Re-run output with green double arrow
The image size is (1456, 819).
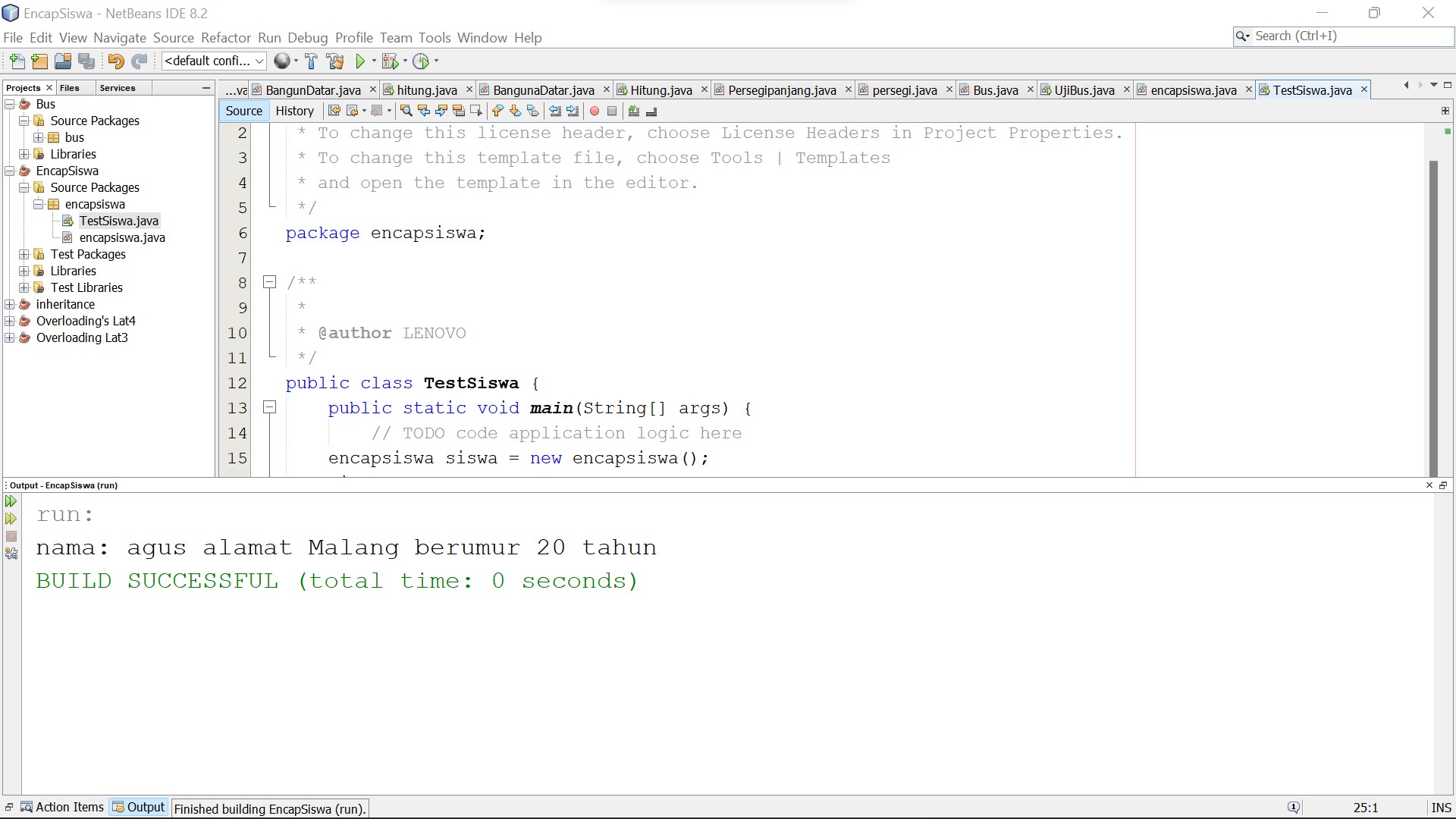pos(11,501)
